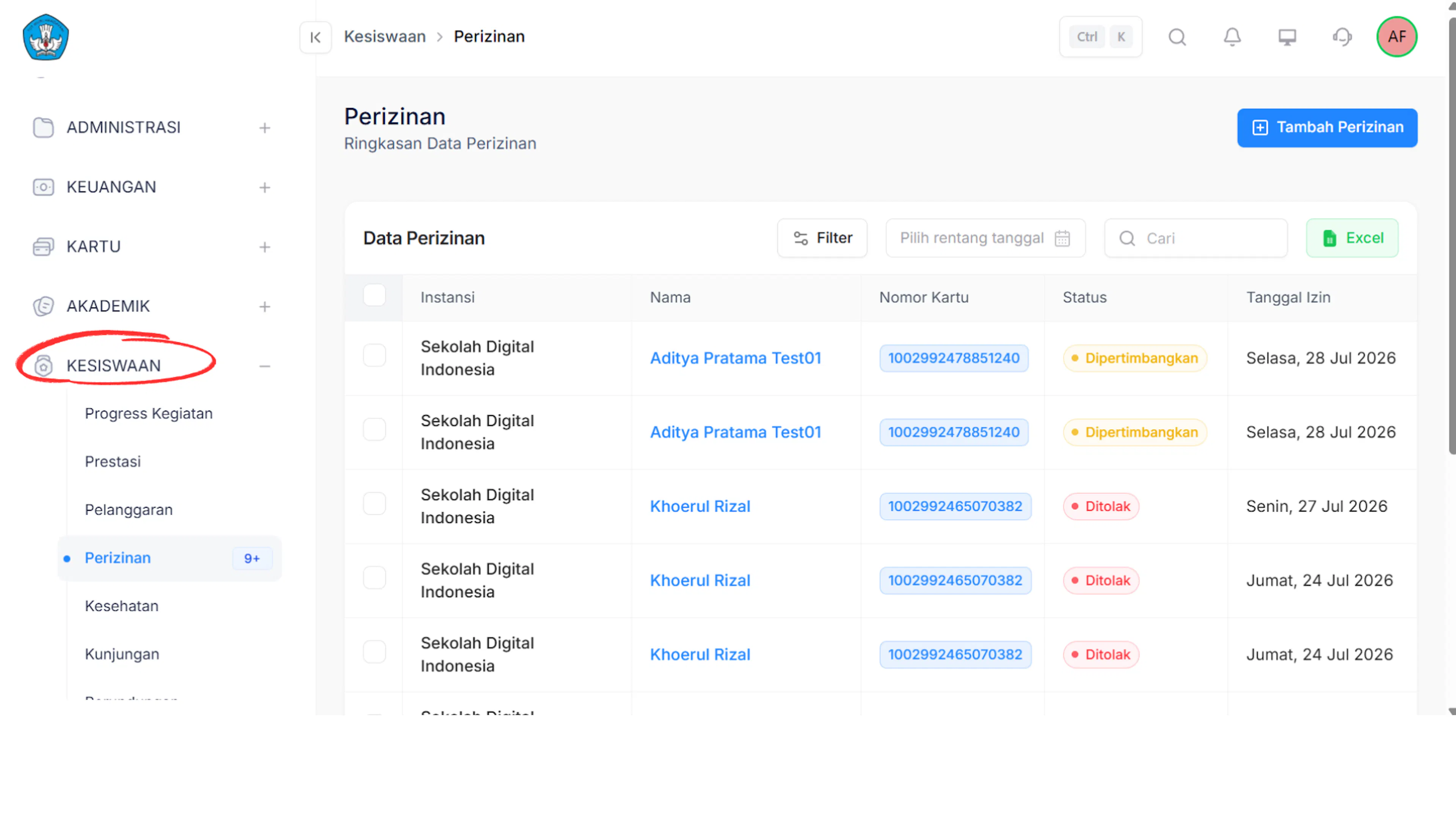Select all rows with header checkbox

point(374,295)
